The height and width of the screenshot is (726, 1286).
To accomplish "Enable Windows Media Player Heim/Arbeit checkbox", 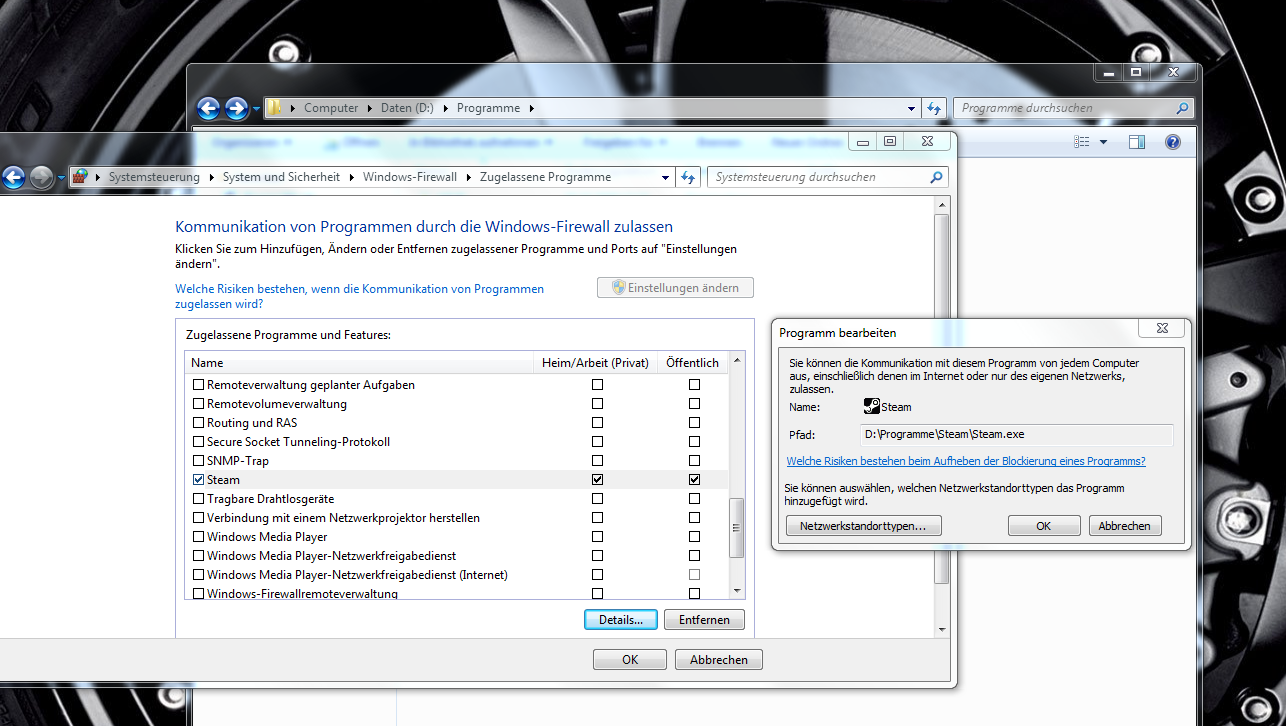I will pyautogui.click(x=597, y=537).
